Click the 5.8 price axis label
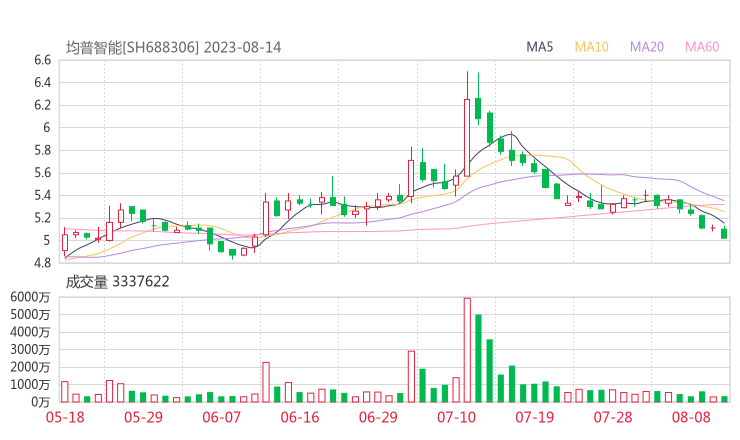This screenshot has width=740, height=440. pos(42,151)
